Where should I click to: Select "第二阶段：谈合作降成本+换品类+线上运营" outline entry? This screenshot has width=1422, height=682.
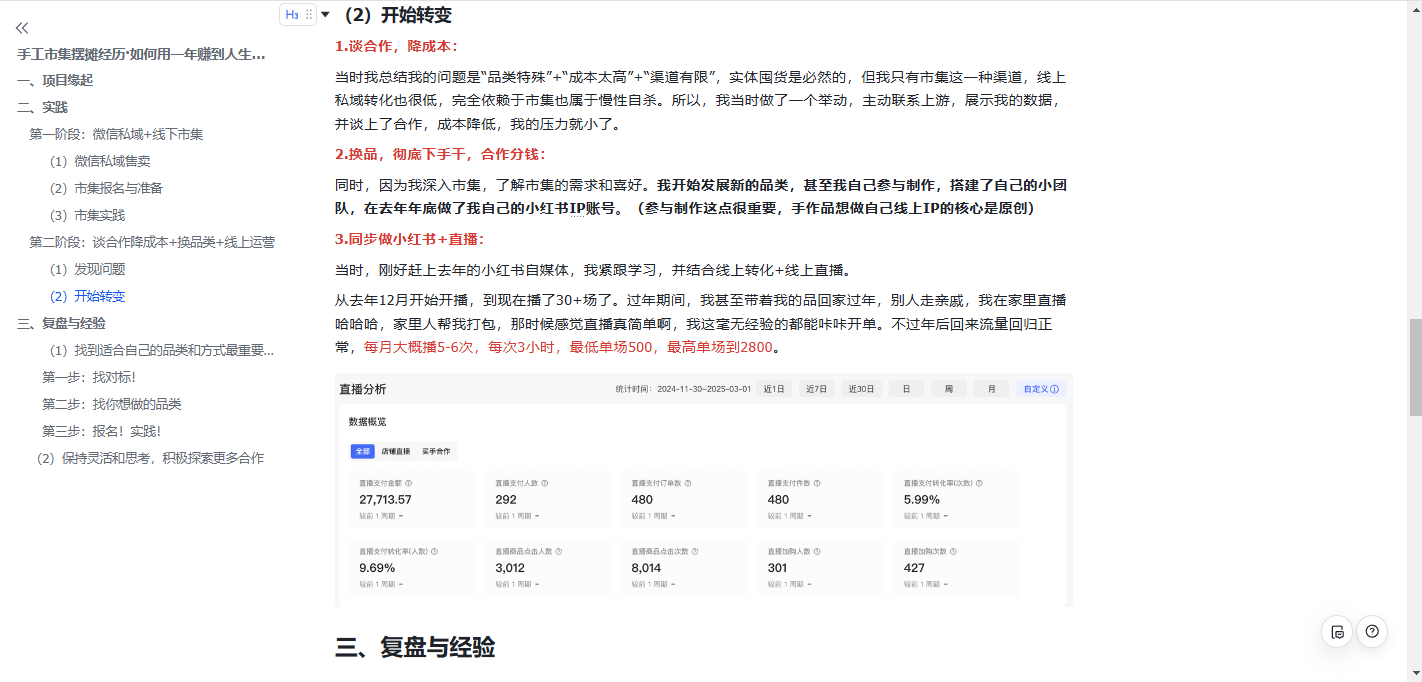pyautogui.click(x=152, y=242)
